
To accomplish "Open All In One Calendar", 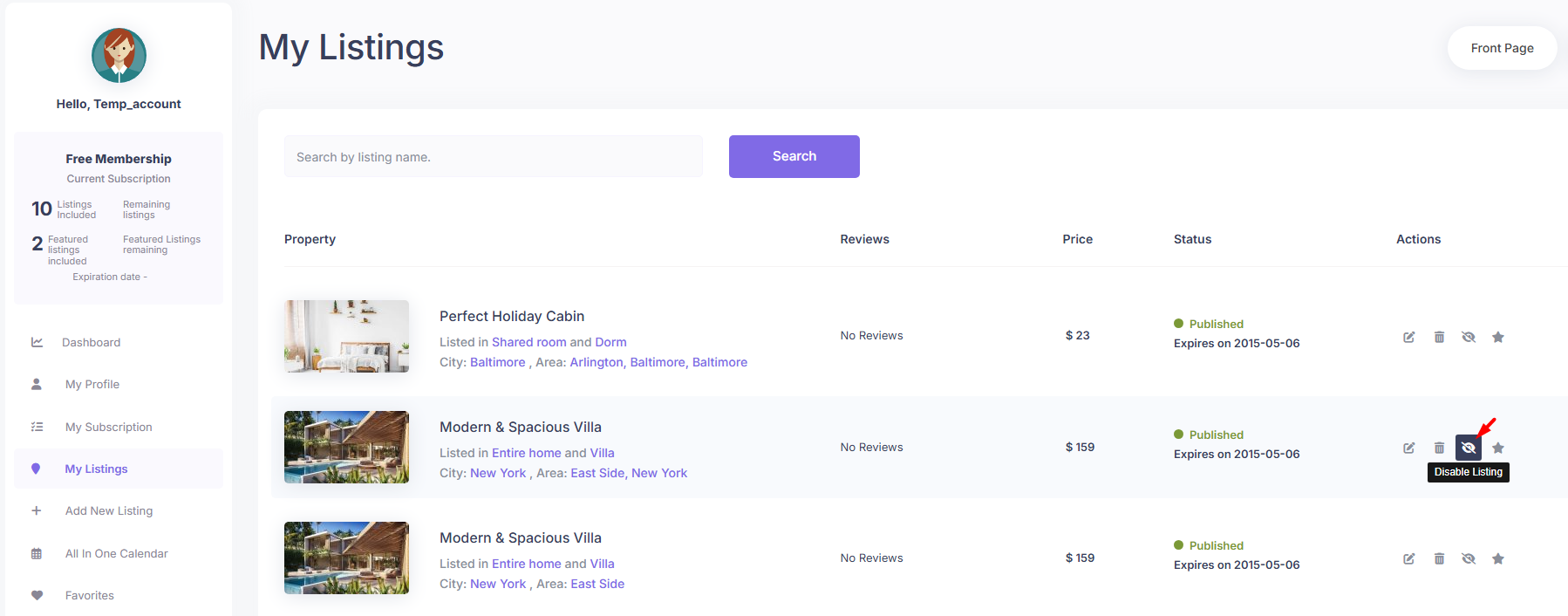I will pos(116,553).
